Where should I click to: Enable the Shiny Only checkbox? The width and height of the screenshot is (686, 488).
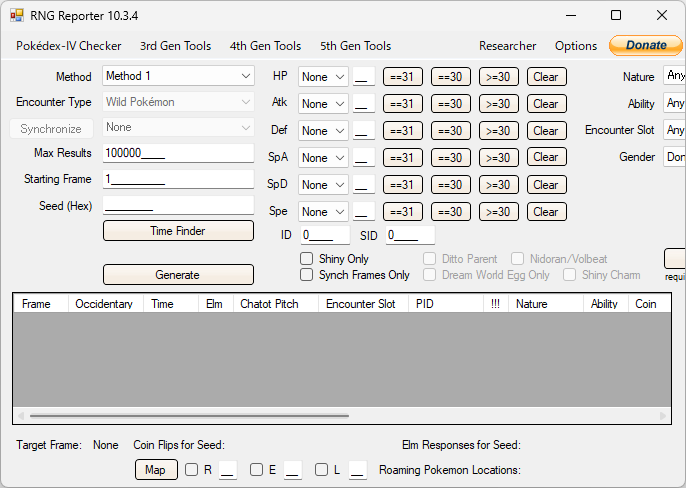(x=307, y=259)
